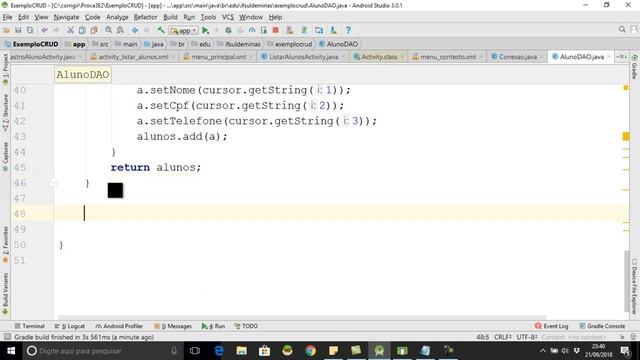Viewport: 640px width, 360px height.
Task: Click the editor horizontal scrollbar
Action: [x=301, y=317]
